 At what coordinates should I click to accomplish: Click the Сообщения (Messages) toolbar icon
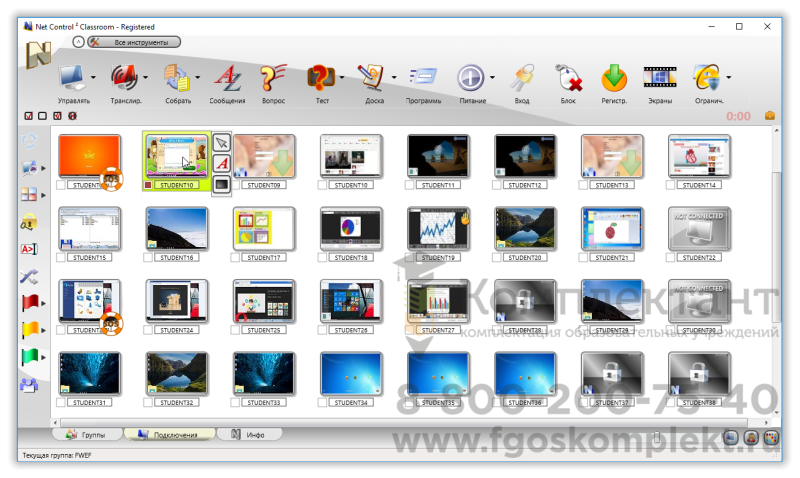pyautogui.click(x=227, y=79)
